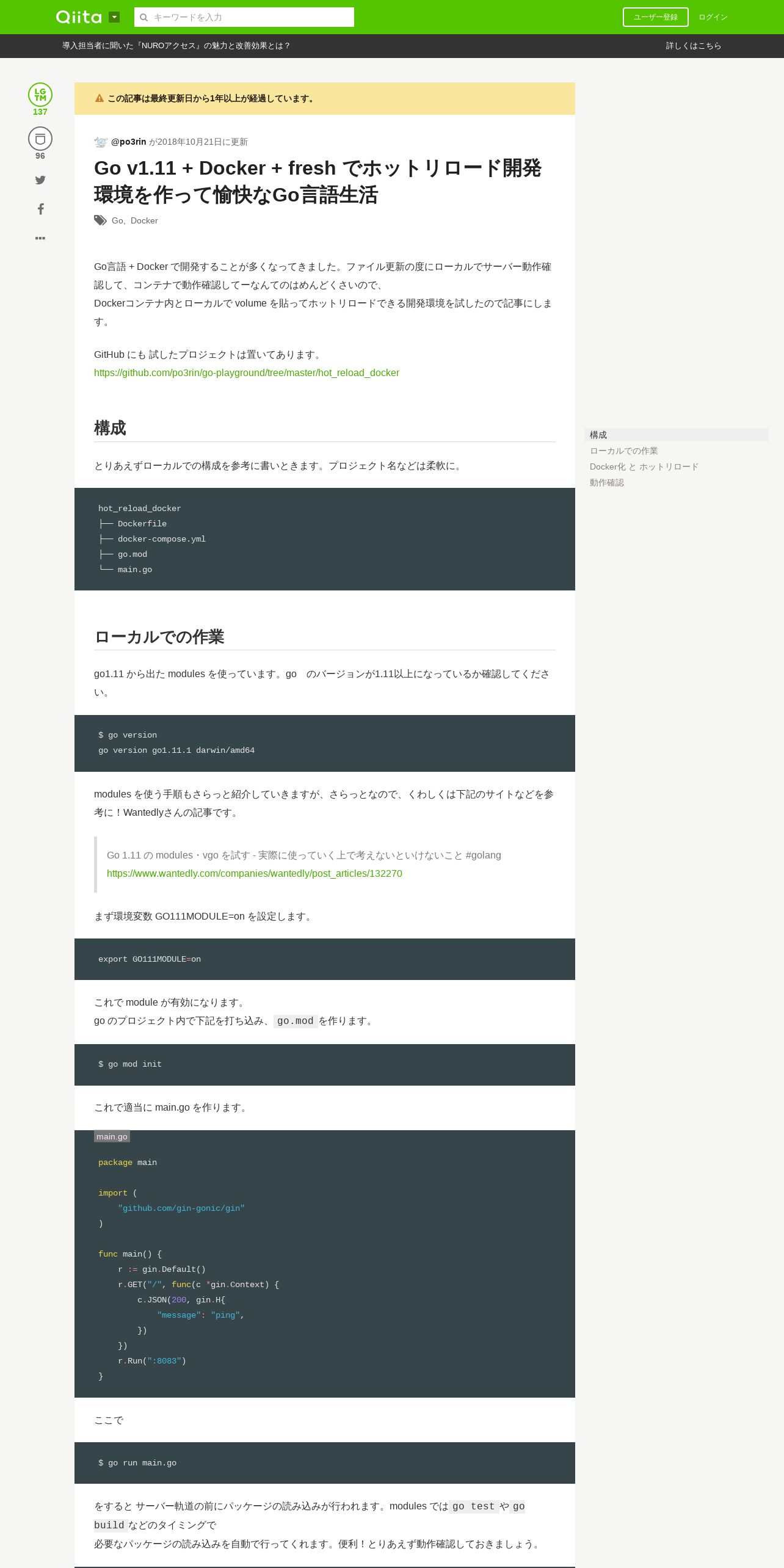
Task: Click the stock bookmark icon
Action: (x=40, y=139)
